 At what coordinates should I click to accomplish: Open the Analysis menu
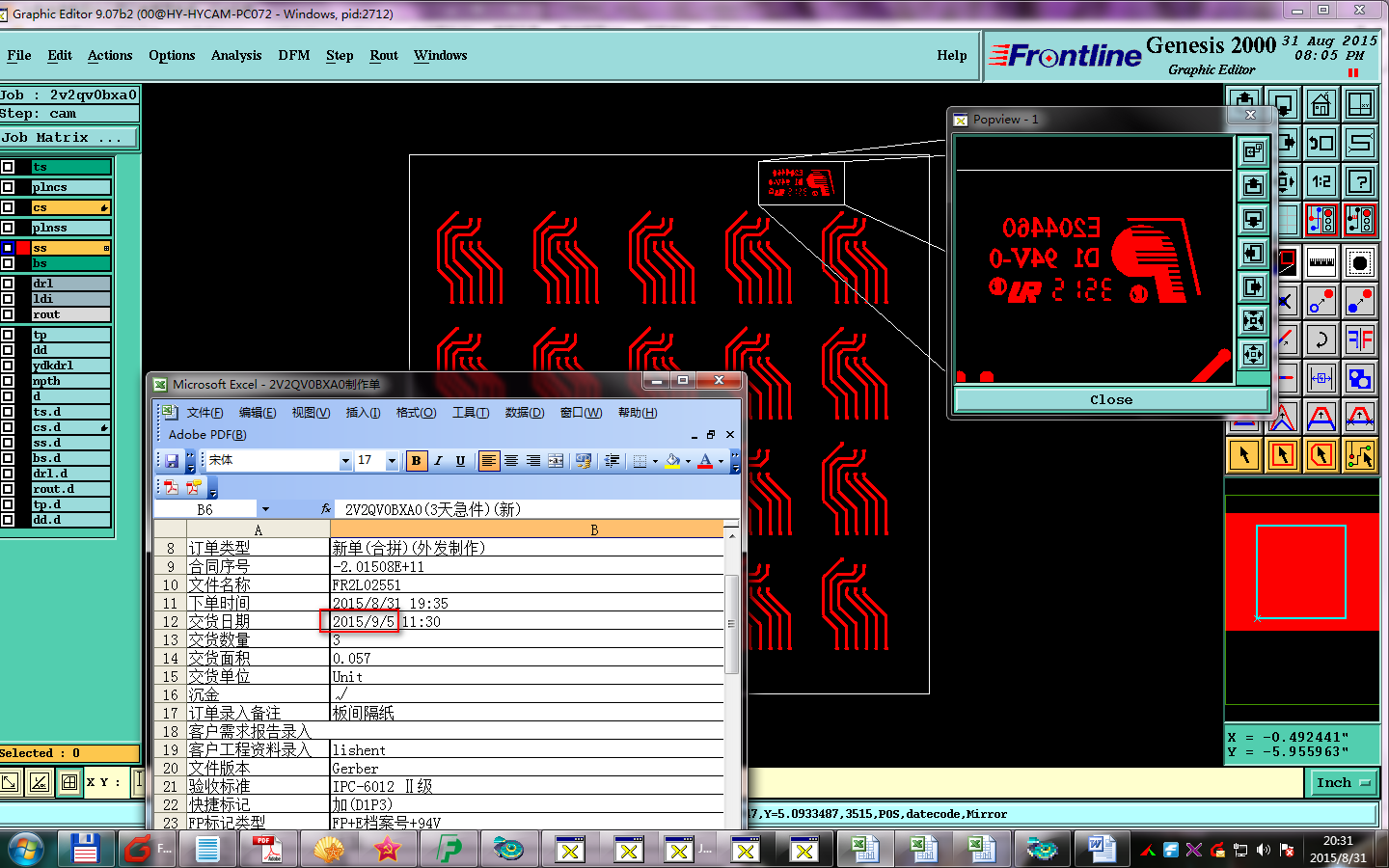point(236,56)
